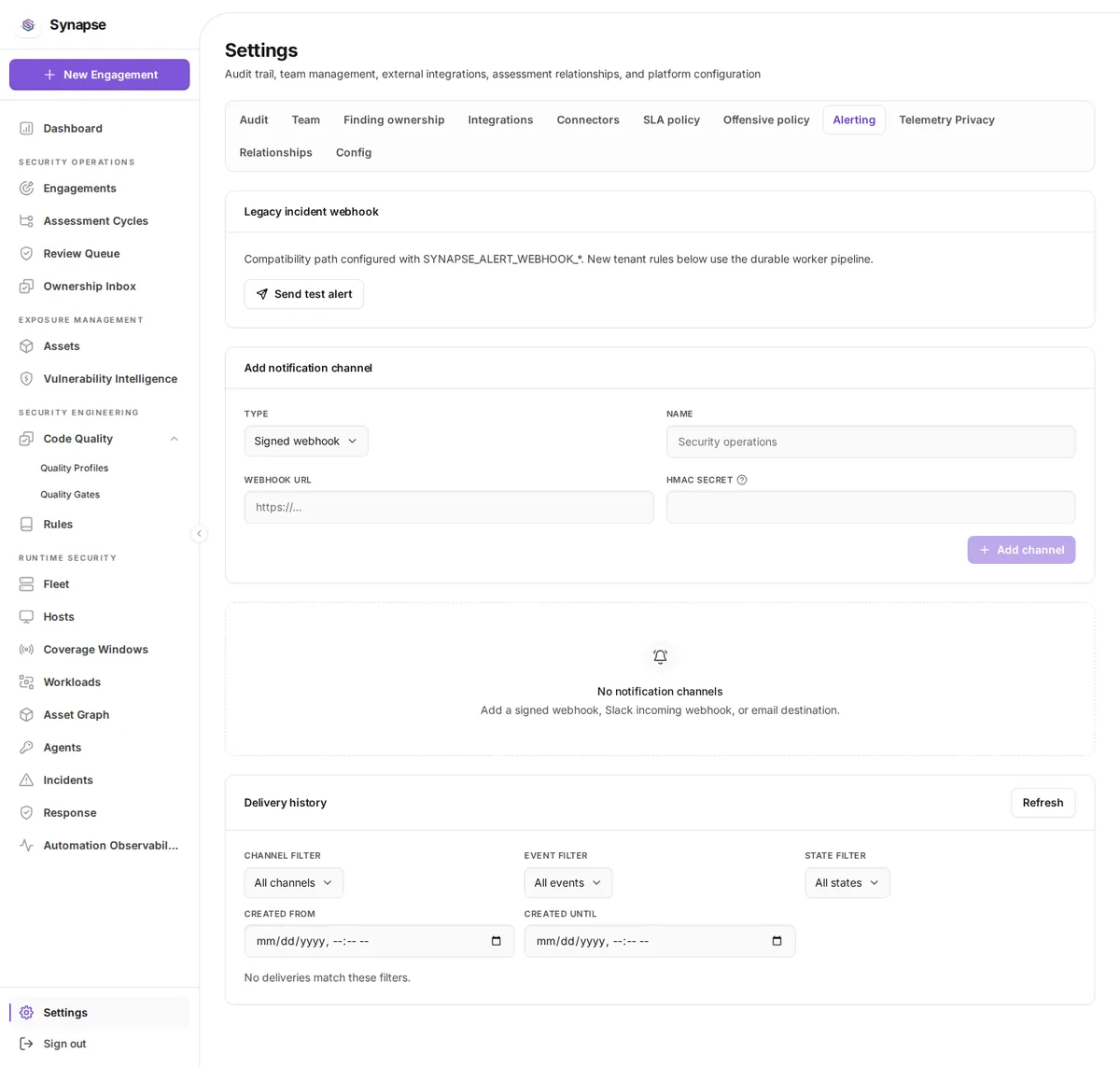The height and width of the screenshot is (1067, 1120).
Task: Click the Created until date field
Action: [x=660, y=941]
